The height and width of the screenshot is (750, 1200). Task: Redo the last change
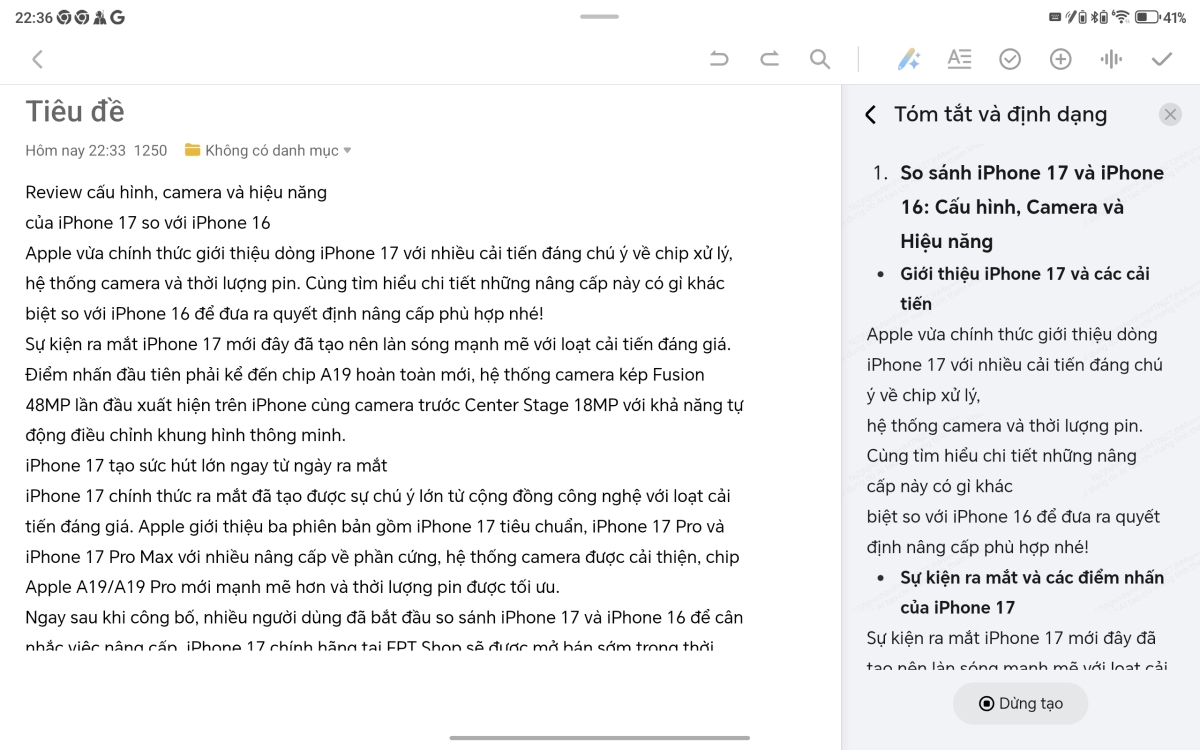(x=769, y=59)
